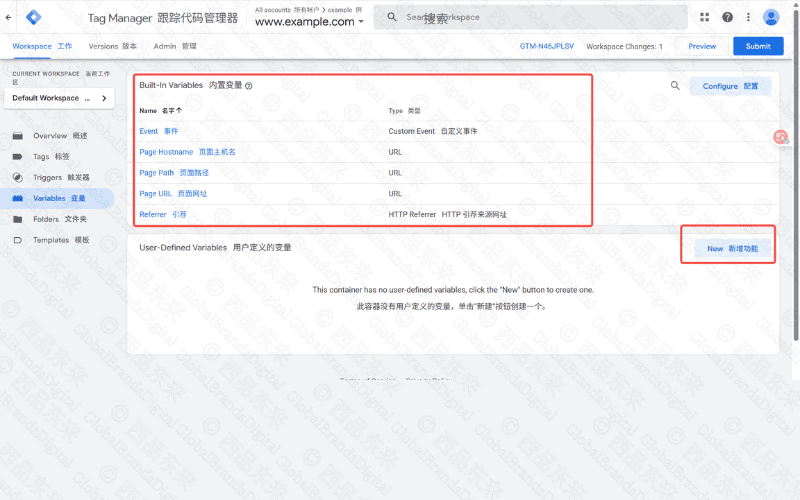Open the three-dot more options menu

point(748,17)
